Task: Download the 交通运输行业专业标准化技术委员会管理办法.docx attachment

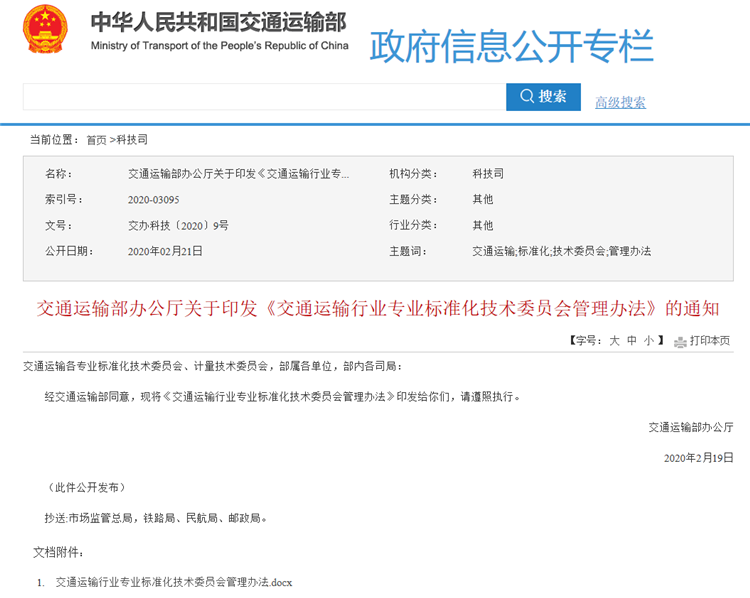Action: (174, 581)
